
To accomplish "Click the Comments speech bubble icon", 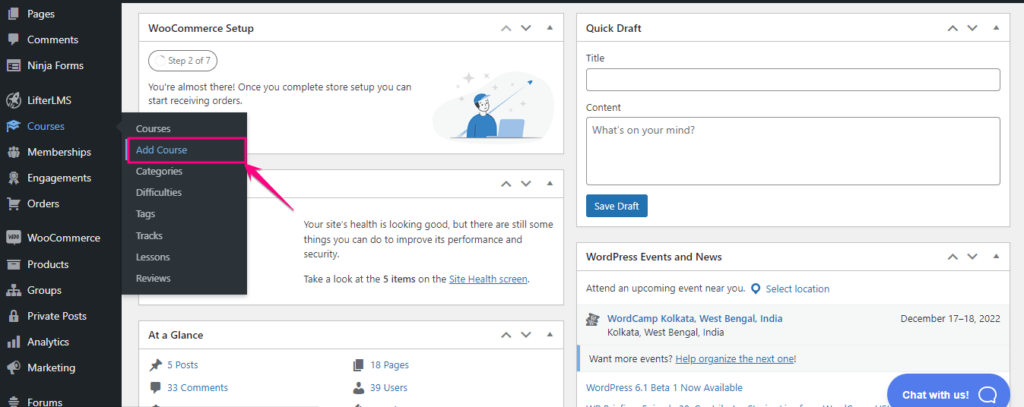I will coord(13,40).
